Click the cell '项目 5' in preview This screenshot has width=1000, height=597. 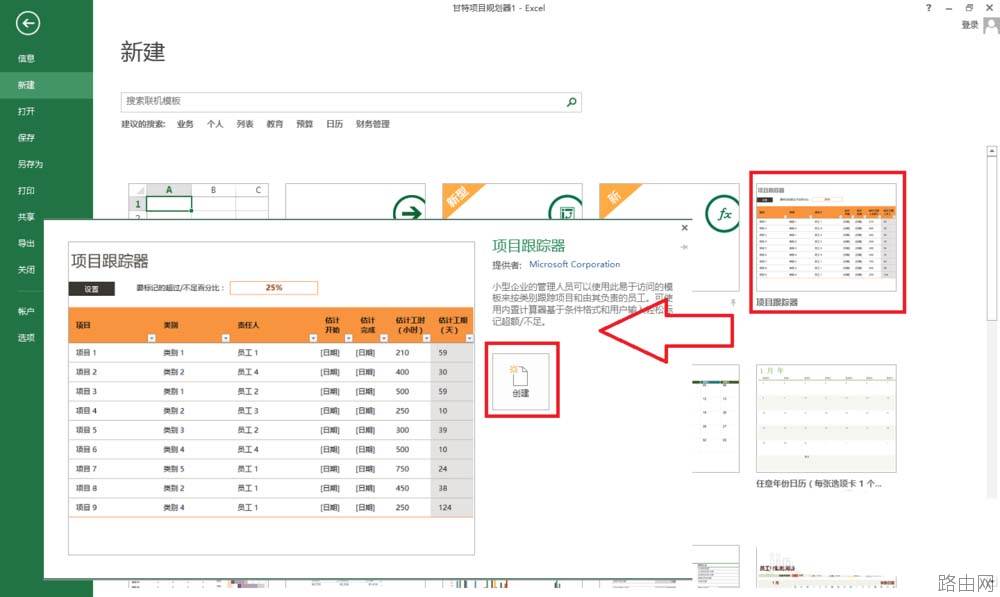pyautogui.click(x=86, y=430)
